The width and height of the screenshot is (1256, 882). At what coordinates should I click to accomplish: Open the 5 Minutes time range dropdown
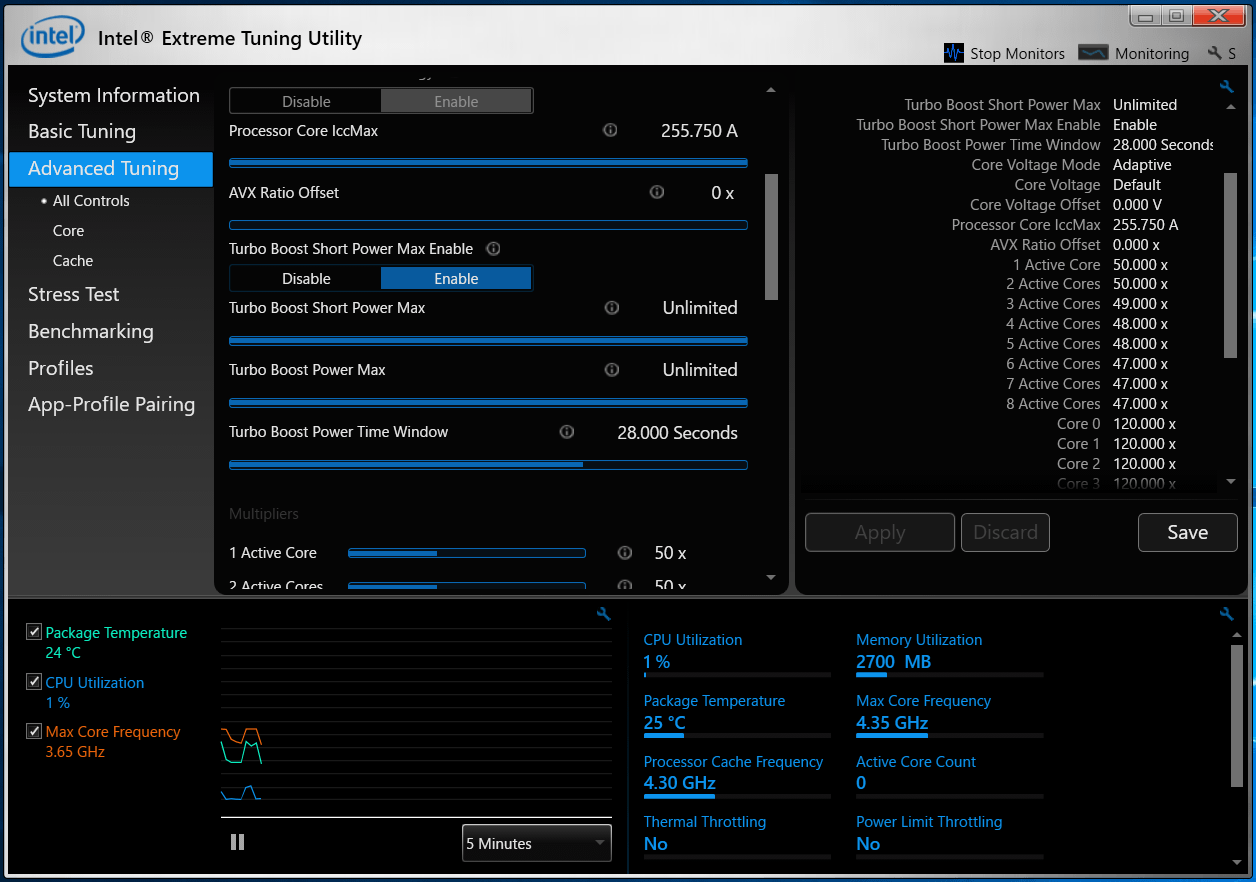[536, 843]
